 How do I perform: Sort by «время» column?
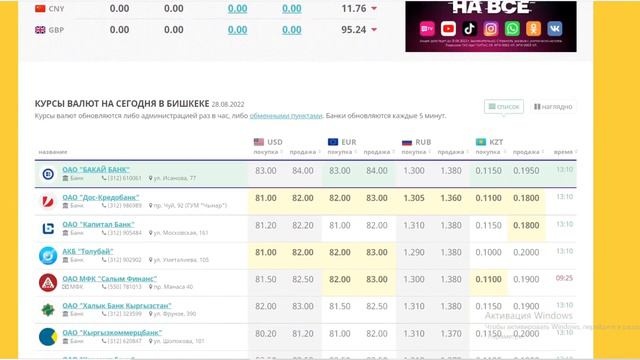(x=565, y=152)
